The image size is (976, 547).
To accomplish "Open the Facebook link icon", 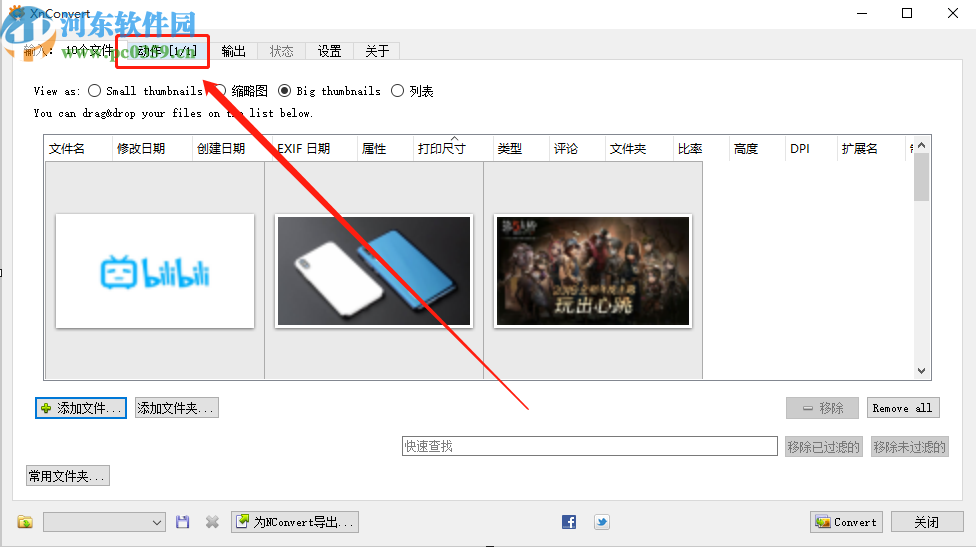I will point(569,522).
